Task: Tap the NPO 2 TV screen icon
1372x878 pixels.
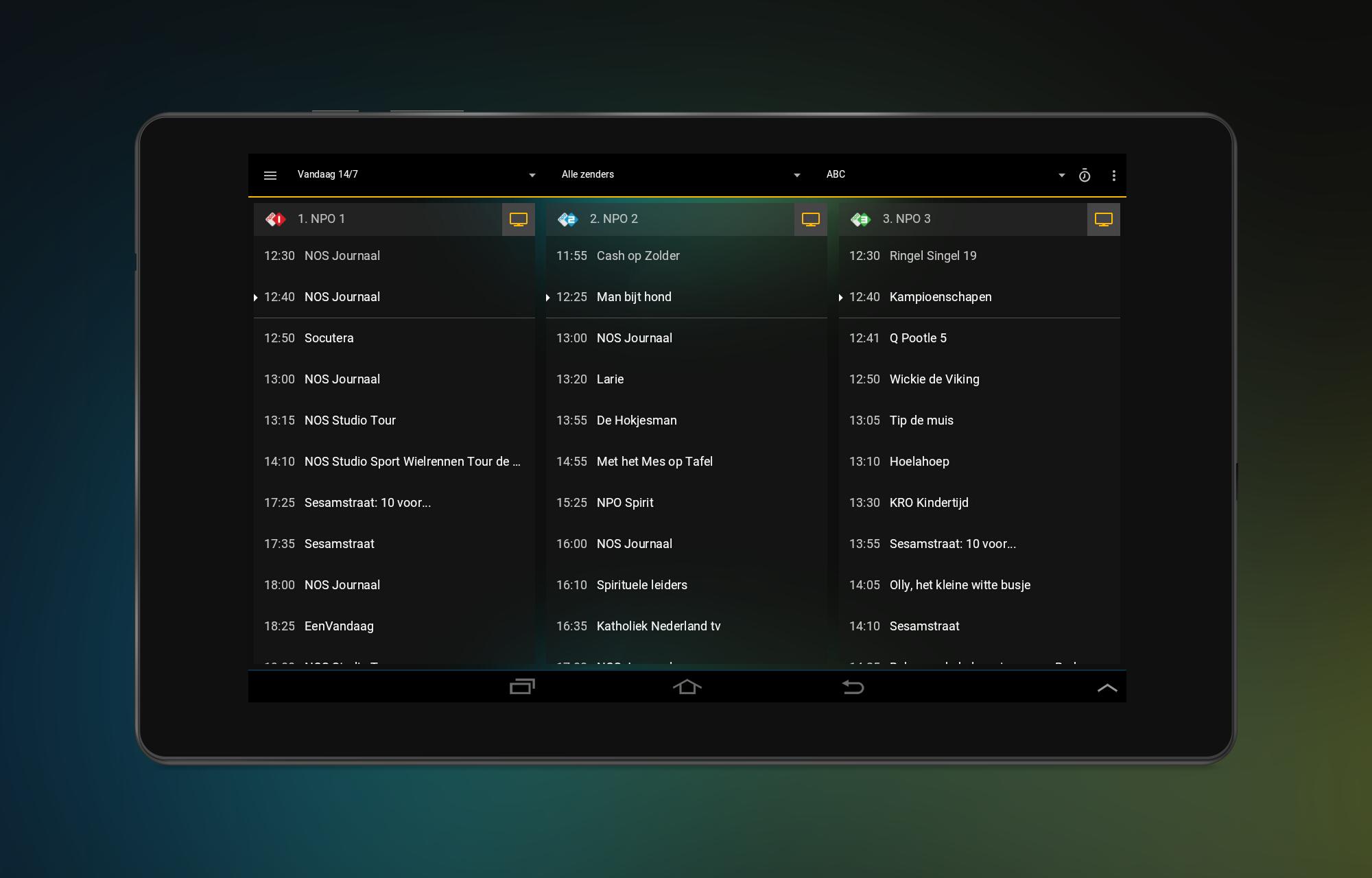Action: point(810,219)
